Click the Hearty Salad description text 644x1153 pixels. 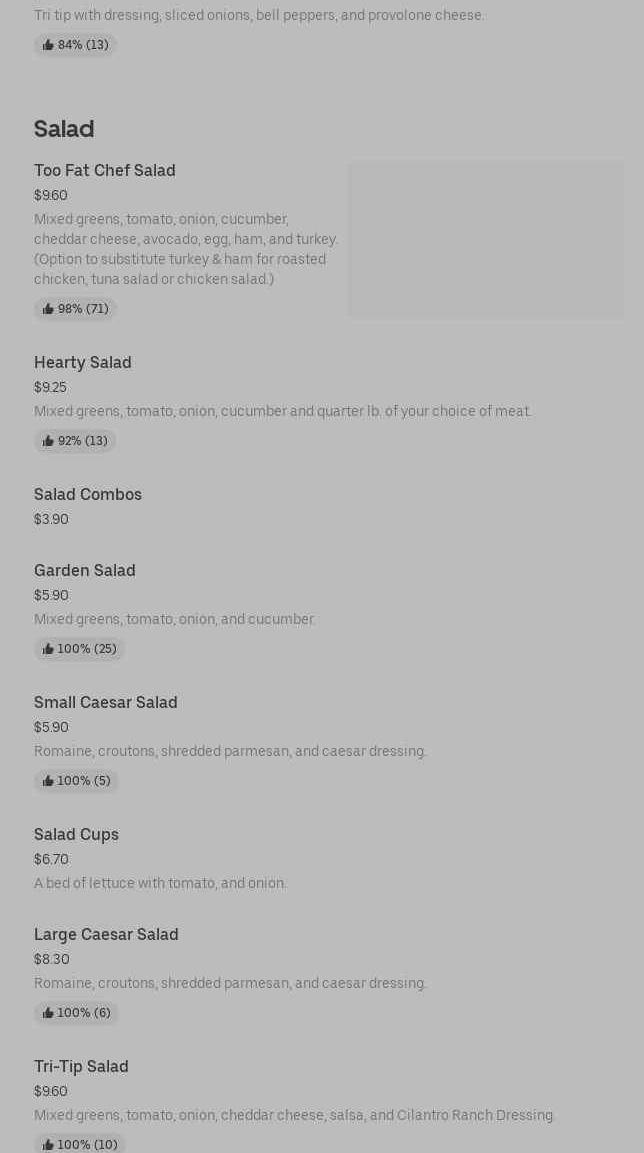click(283, 411)
